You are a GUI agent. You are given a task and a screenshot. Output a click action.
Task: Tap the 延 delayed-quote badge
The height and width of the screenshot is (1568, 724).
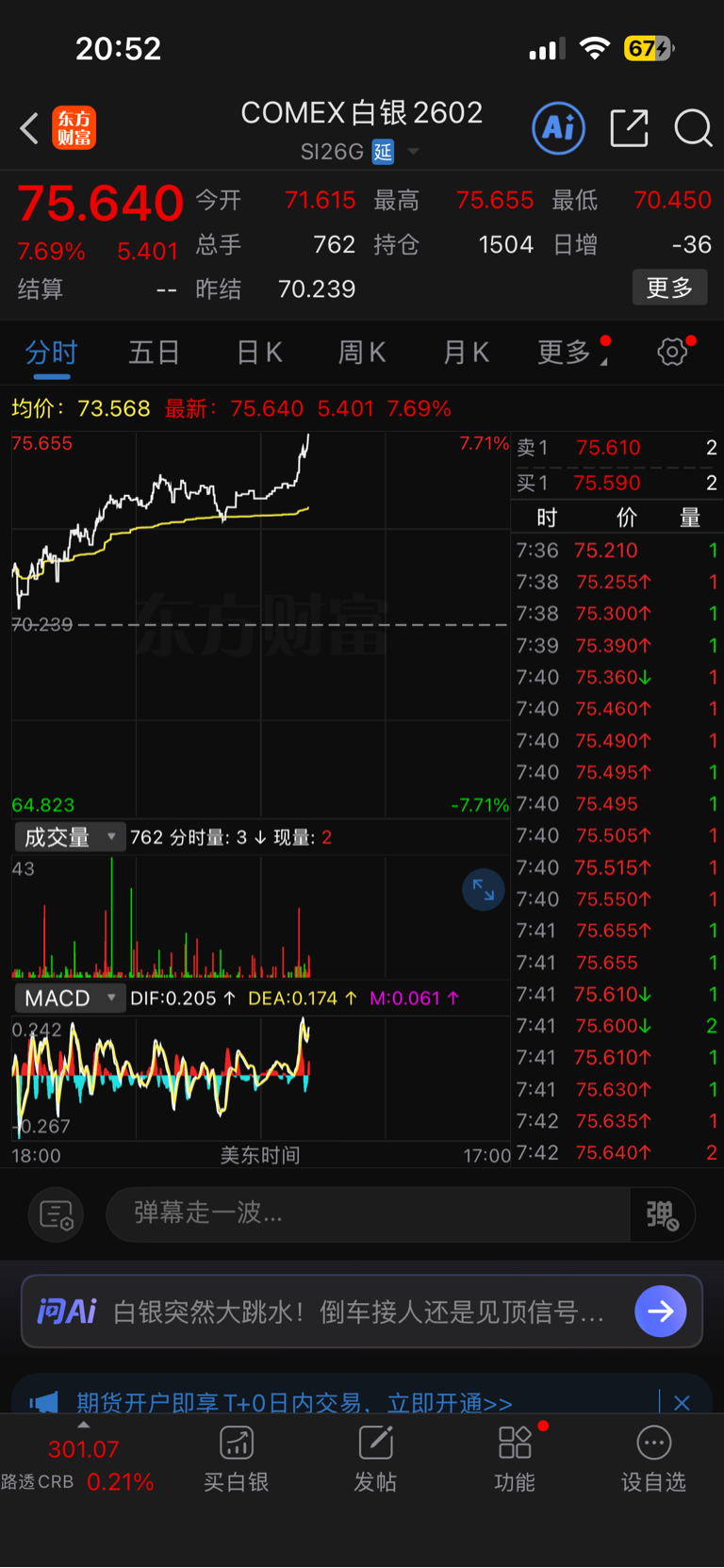383,152
